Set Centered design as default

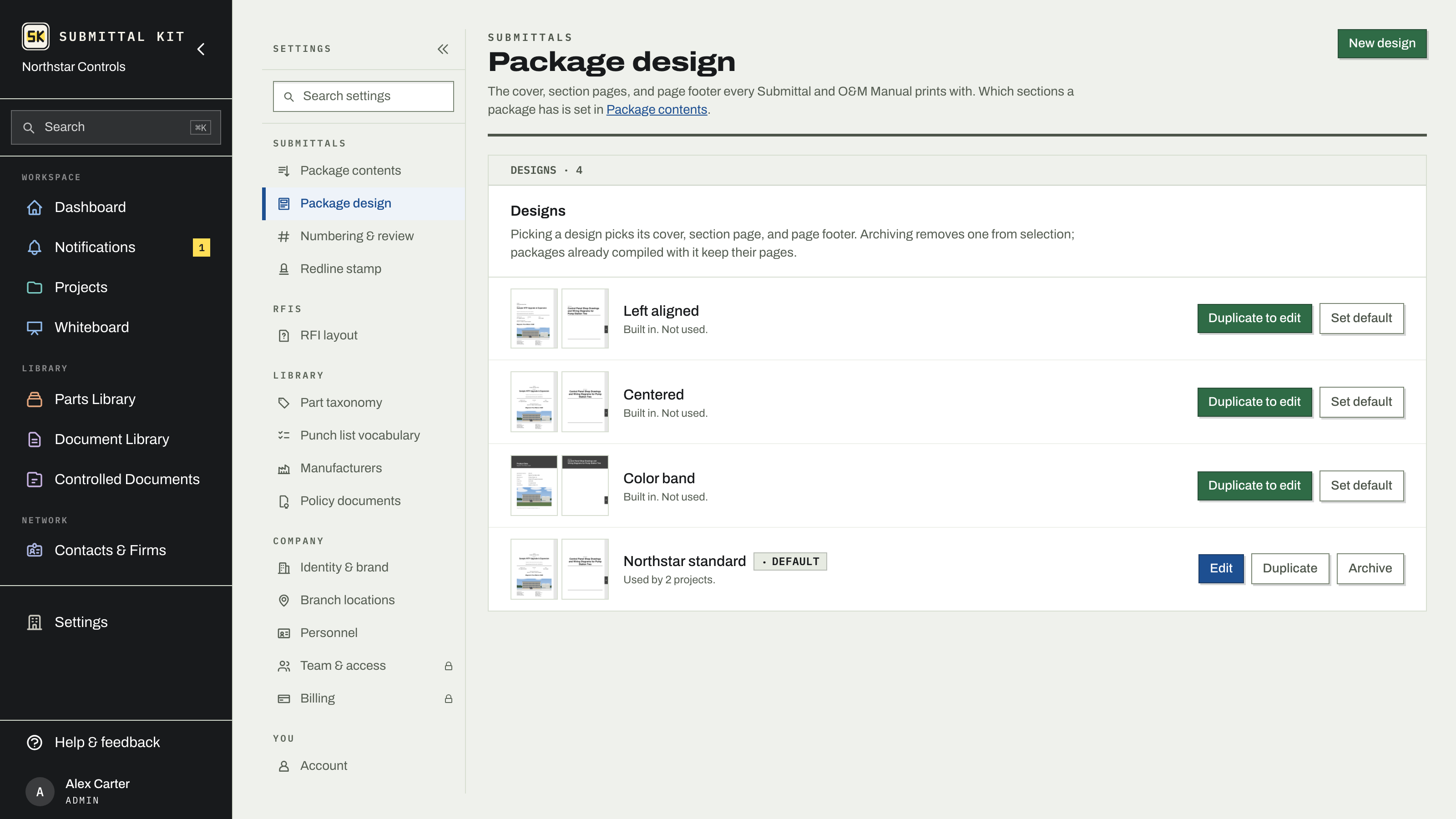click(1361, 402)
